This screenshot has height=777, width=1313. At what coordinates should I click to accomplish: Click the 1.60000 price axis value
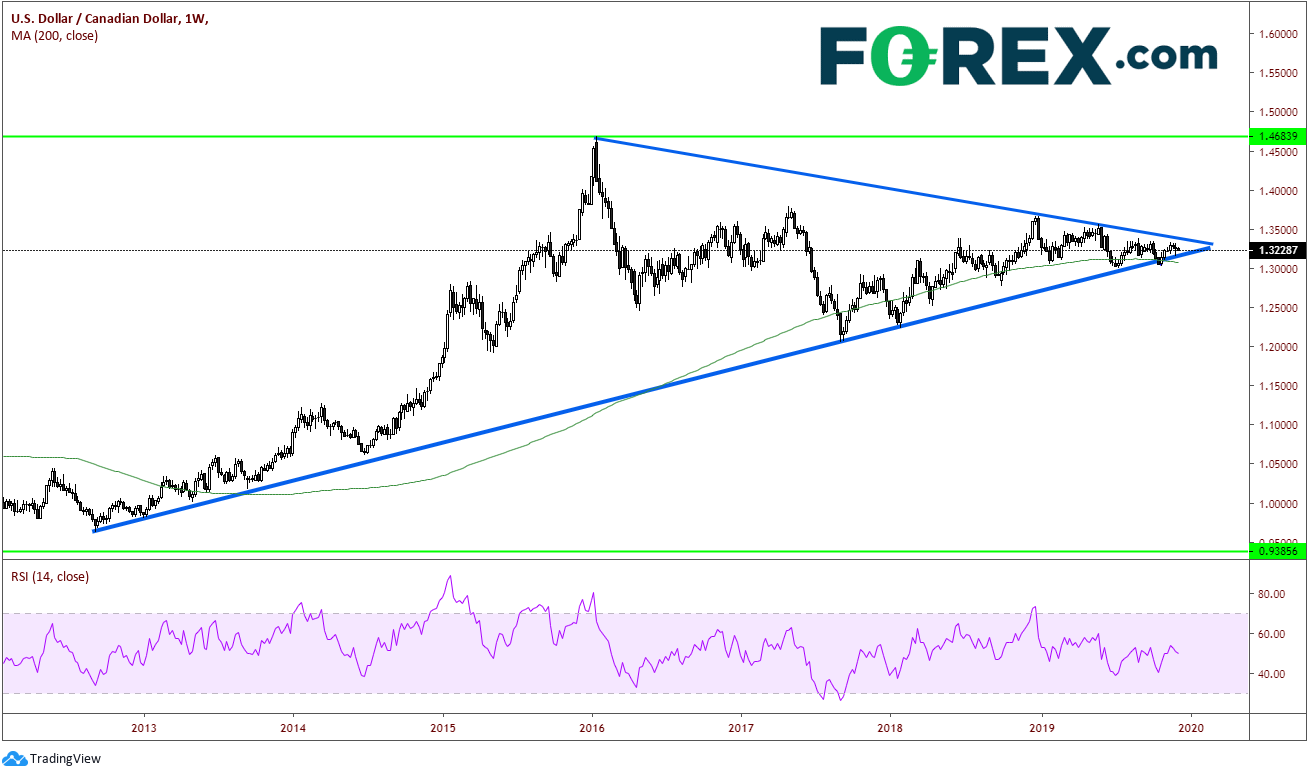click(x=1280, y=34)
